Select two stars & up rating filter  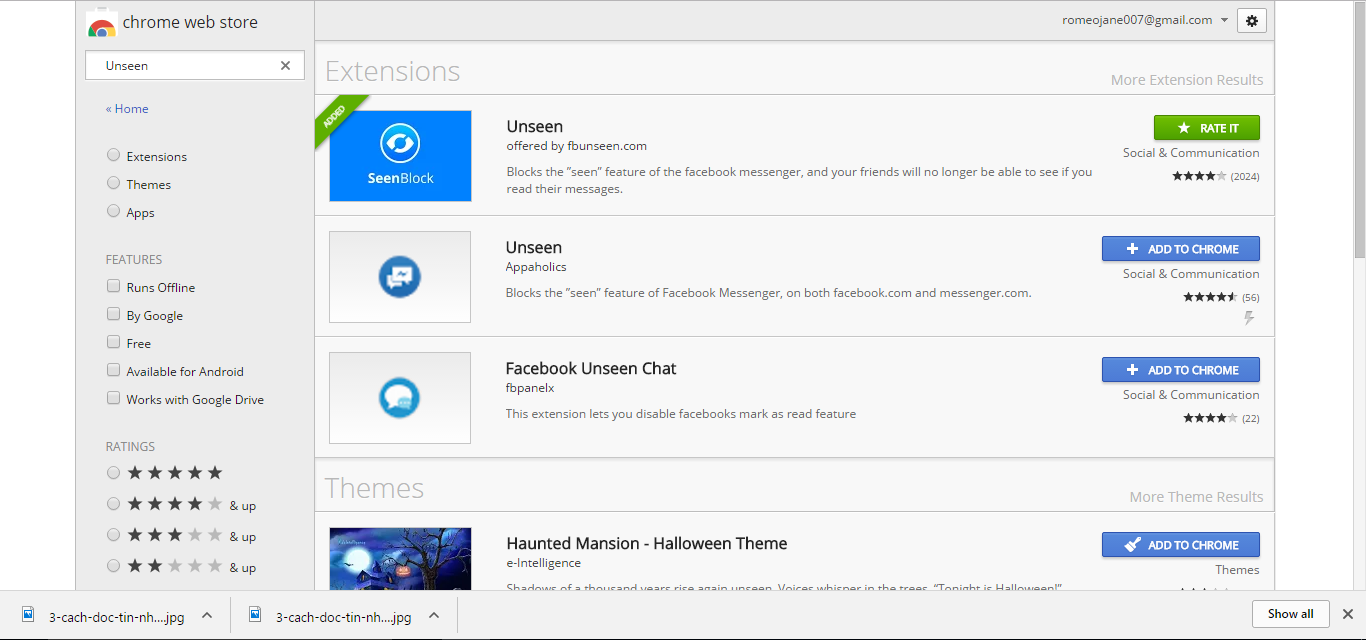click(113, 565)
